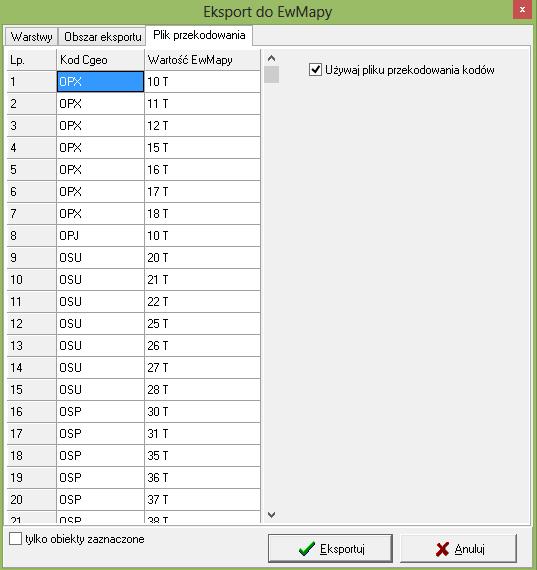Select the OPX cell in row 3

pyautogui.click(x=100, y=126)
